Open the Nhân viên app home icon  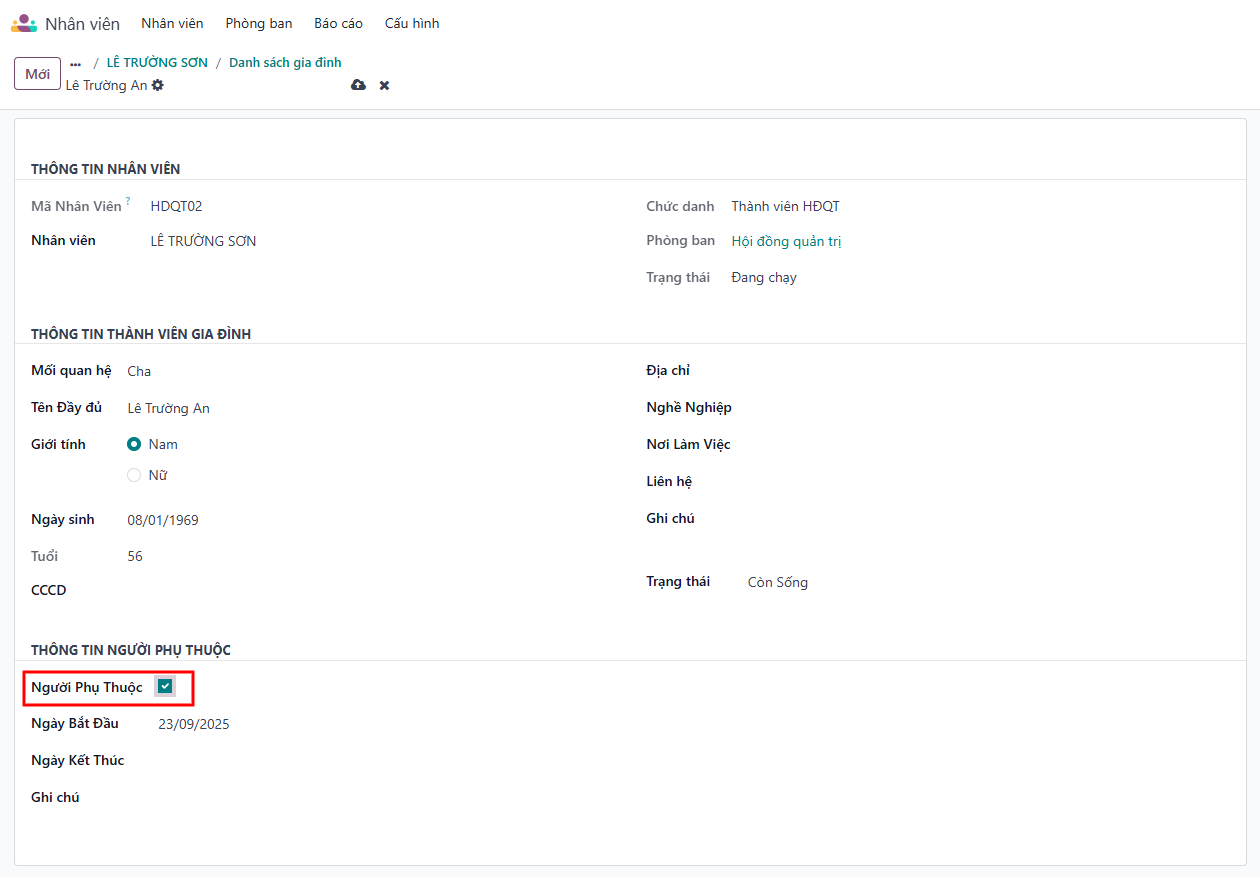[x=24, y=23]
